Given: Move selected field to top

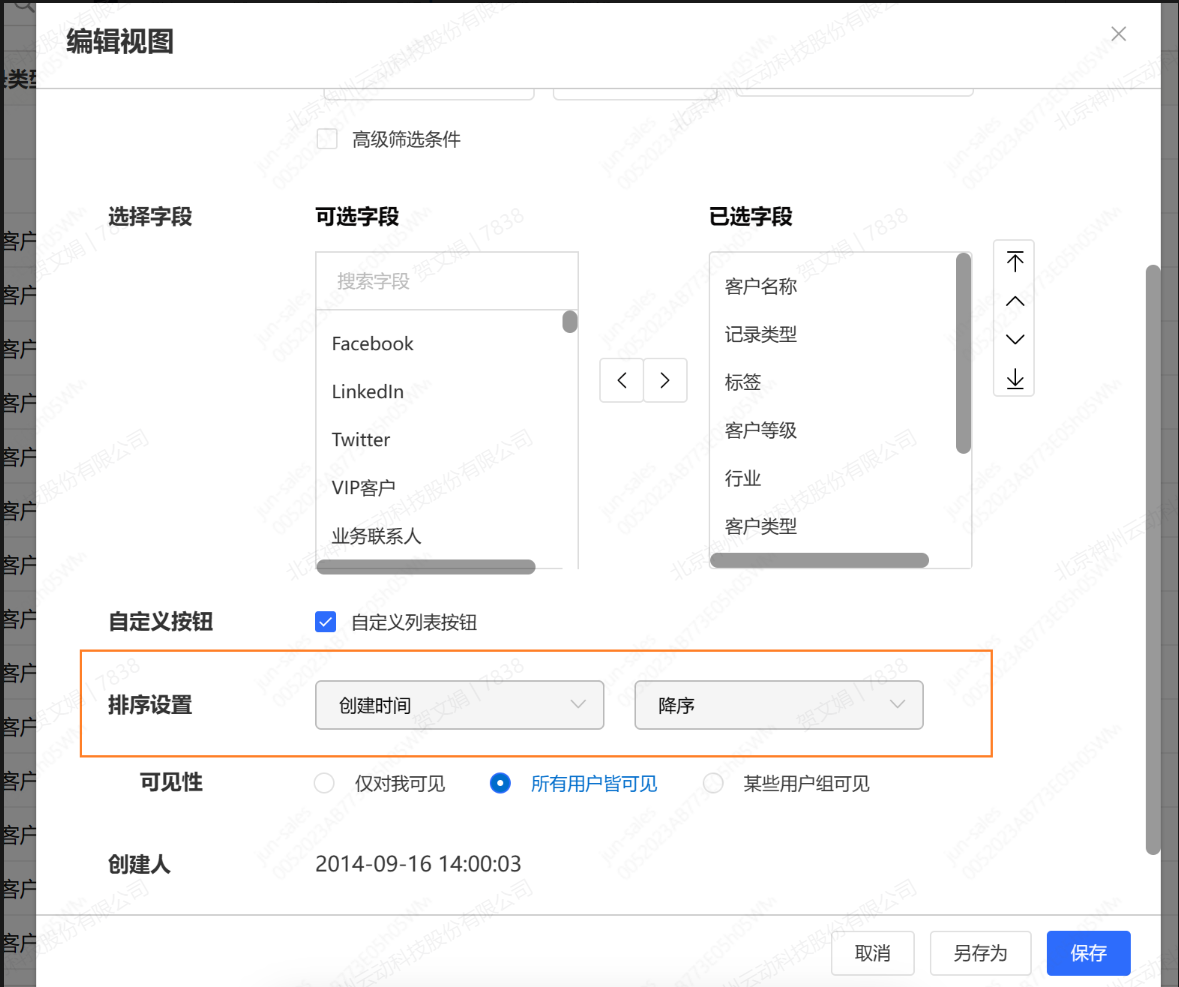Looking at the screenshot, I should pyautogui.click(x=1014, y=262).
